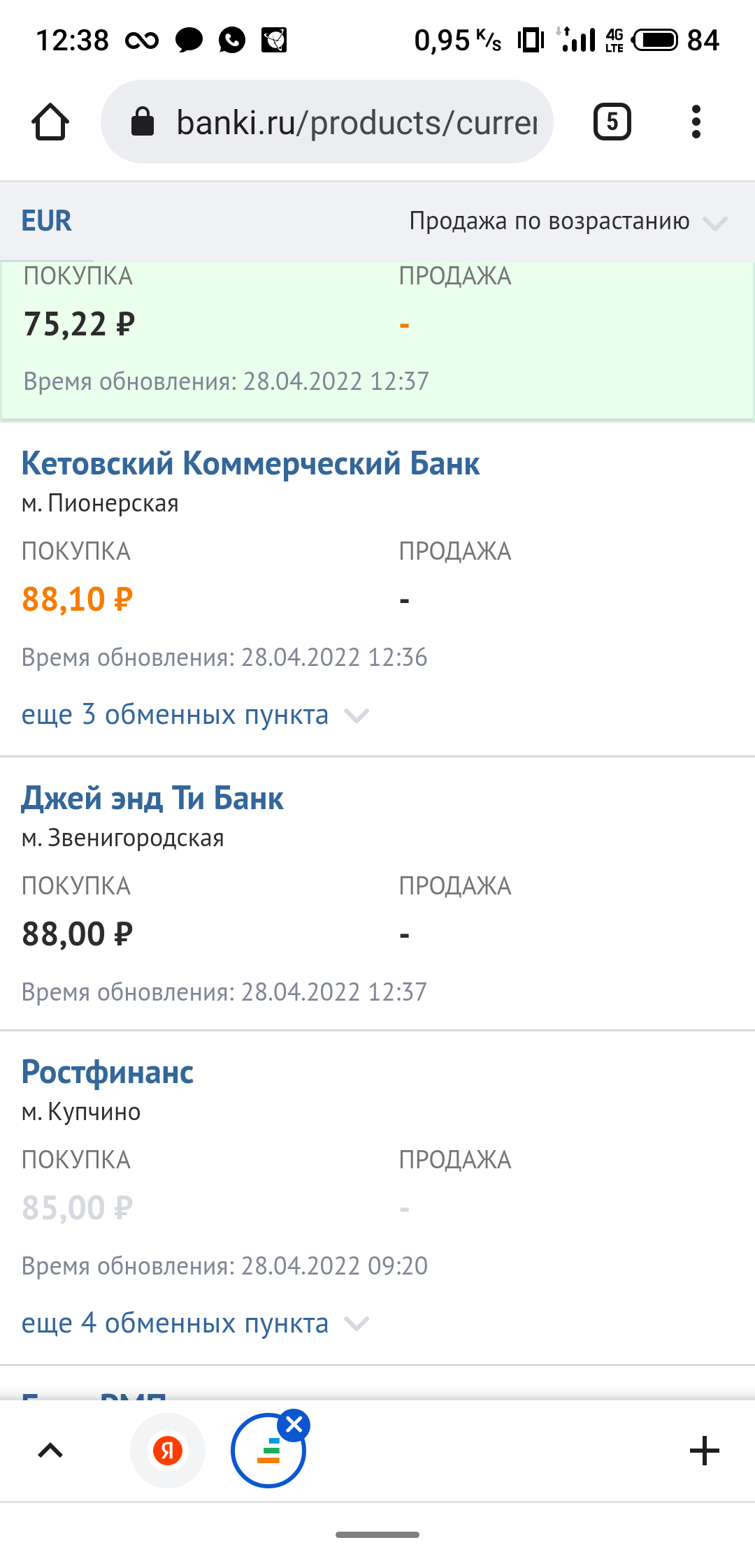The width and height of the screenshot is (755, 1568).
Task: Select the EUR currency tab
Action: (x=47, y=222)
